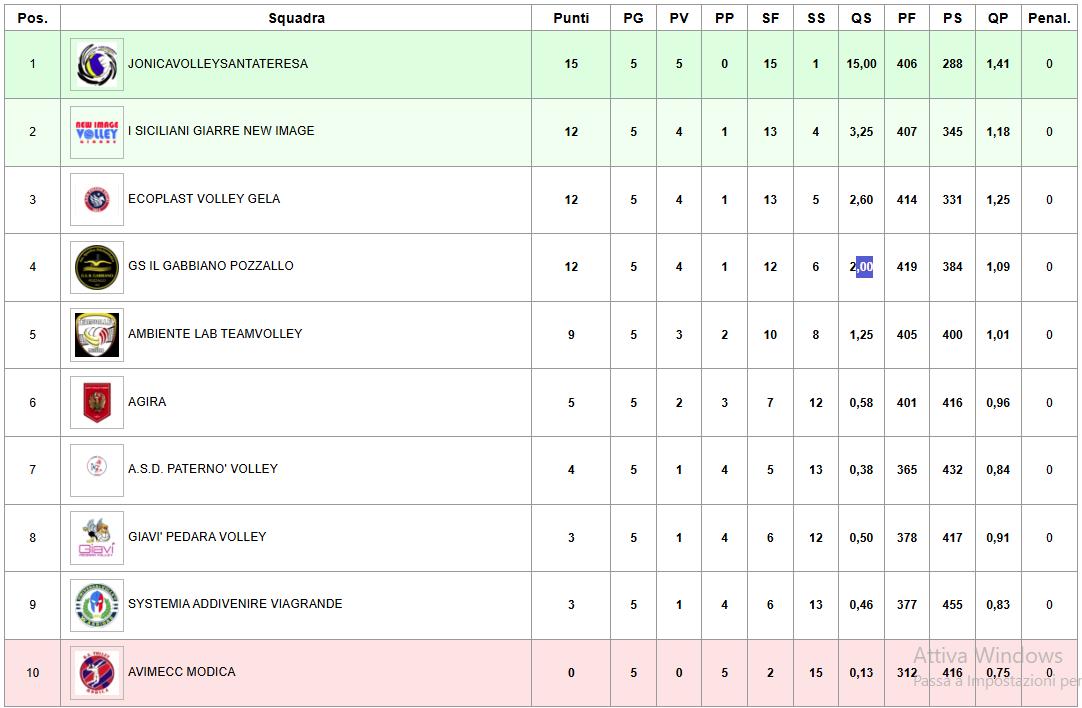Open the JONICAVOLLEYSANTATERESA team name
Image resolution: width=1082 pixels, height=708 pixels.
(218, 63)
